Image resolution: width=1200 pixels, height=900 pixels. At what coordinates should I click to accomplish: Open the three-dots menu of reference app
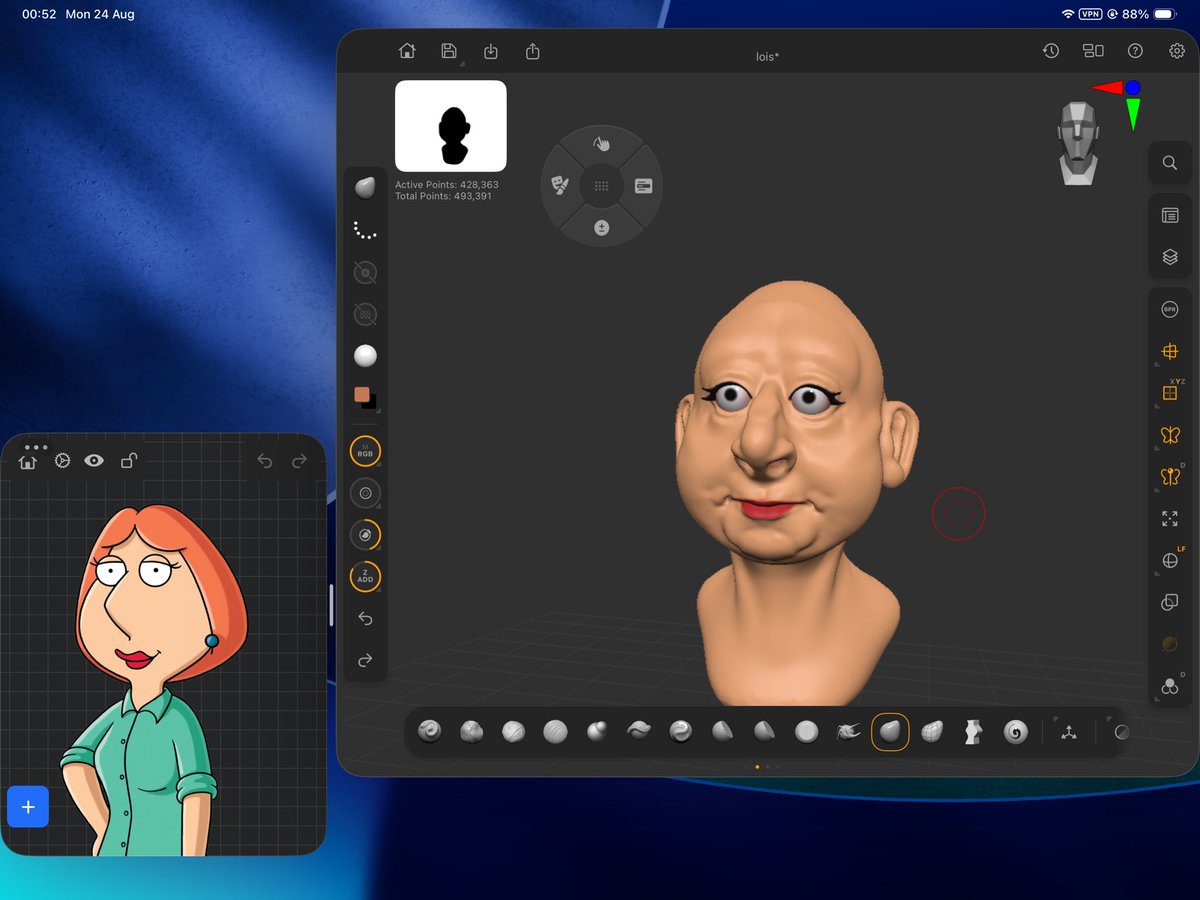point(35,447)
